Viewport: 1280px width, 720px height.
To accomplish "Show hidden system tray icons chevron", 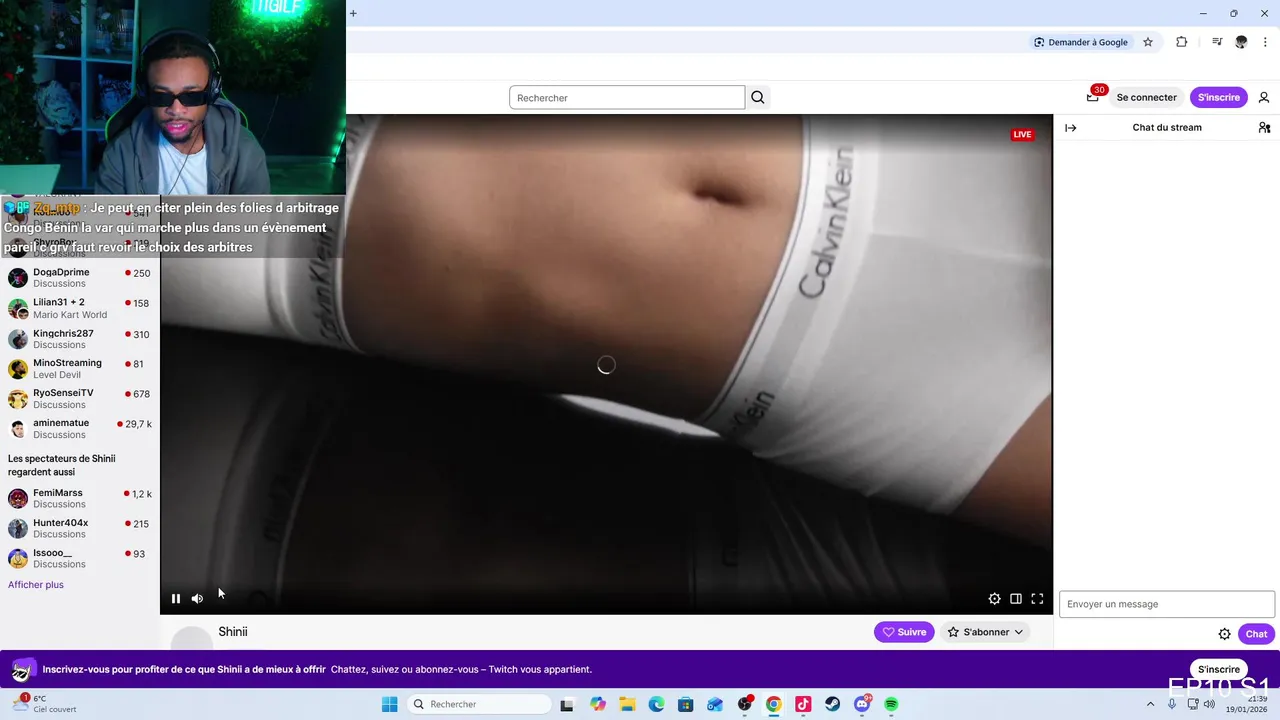I will 1150,704.
